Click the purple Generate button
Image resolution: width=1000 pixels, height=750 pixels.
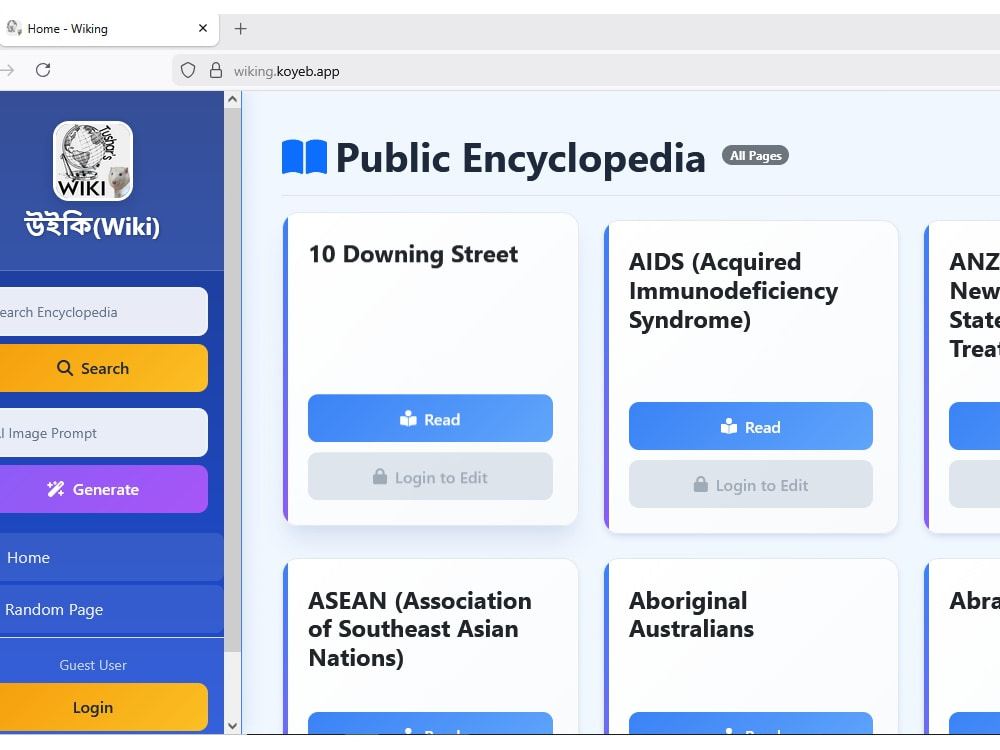[103, 489]
